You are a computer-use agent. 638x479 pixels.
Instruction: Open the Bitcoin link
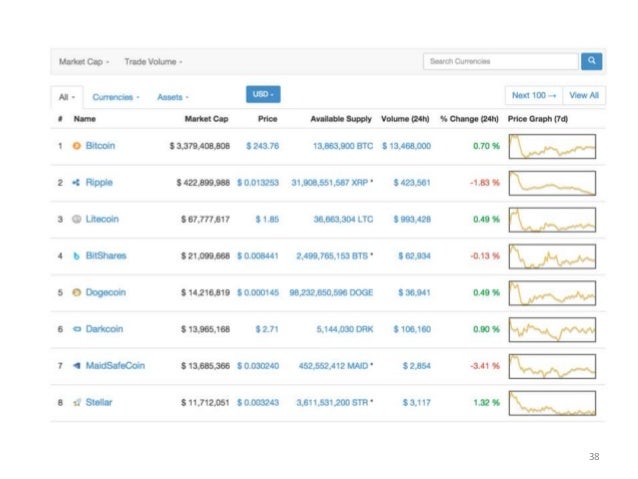pyautogui.click(x=100, y=146)
